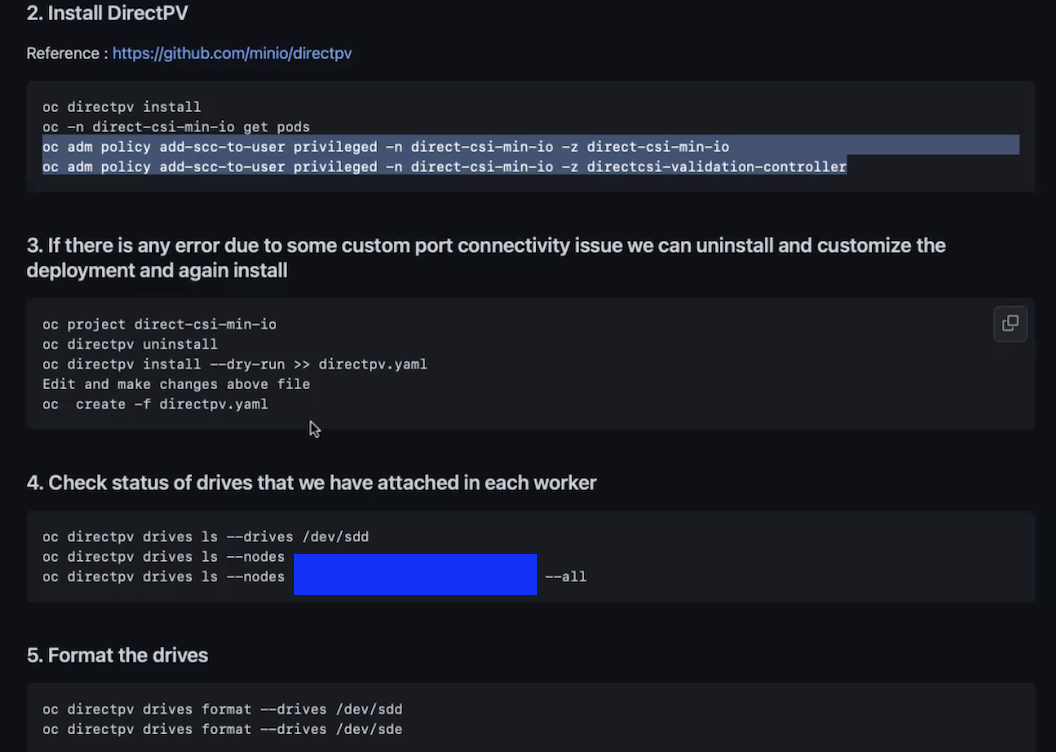Click the '--dry-run >> directpv.yaml' install line

coord(234,364)
